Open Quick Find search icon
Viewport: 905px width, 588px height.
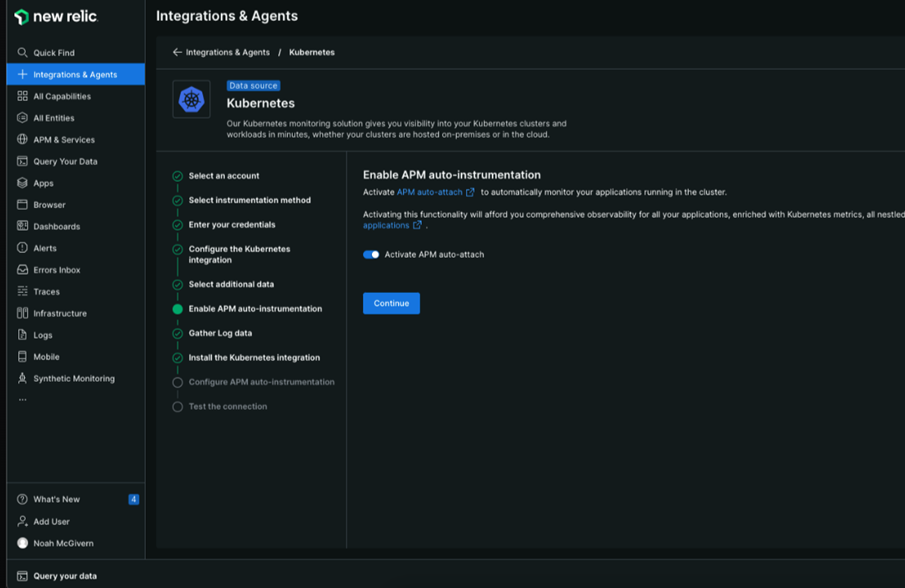coord(23,53)
